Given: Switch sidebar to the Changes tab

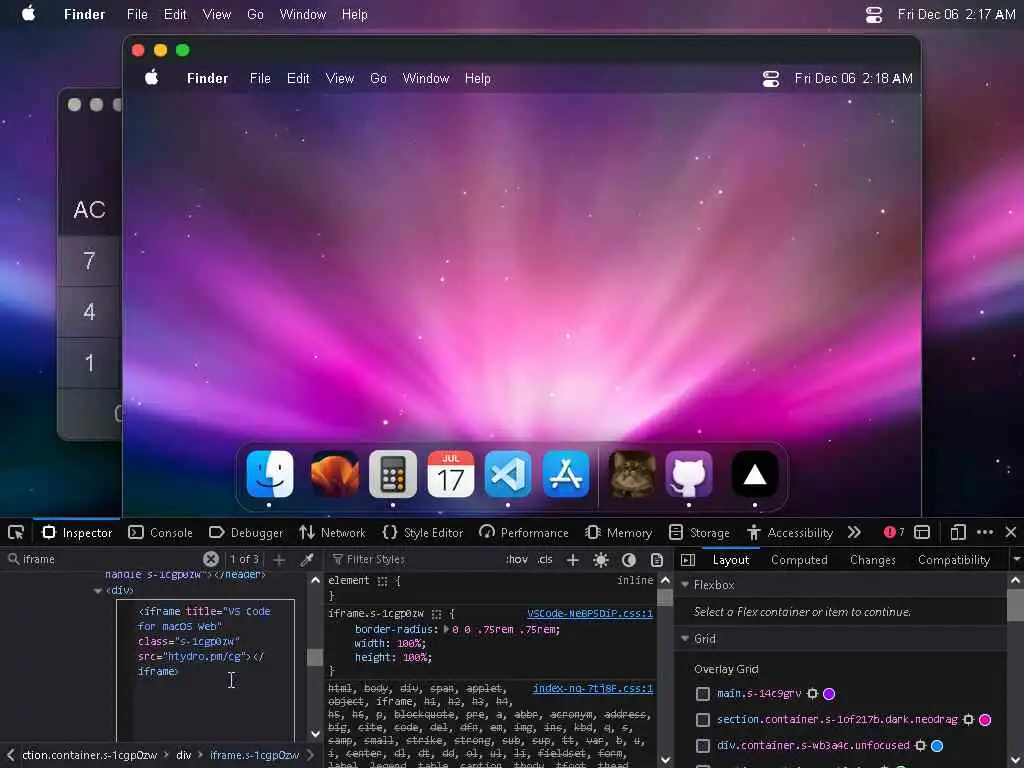Looking at the screenshot, I should coord(872,560).
